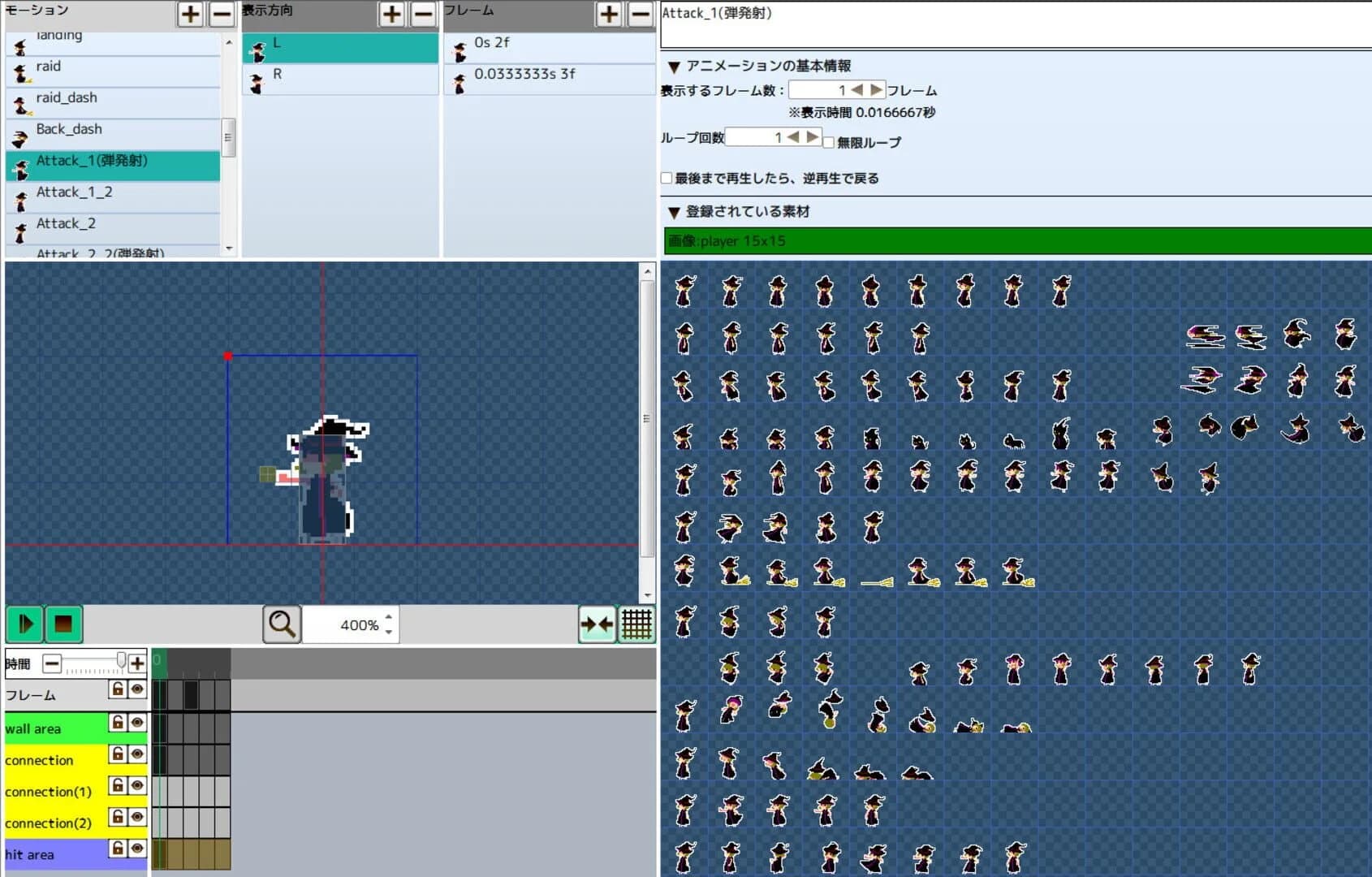Collapse the アニメーションの基本情報 section
This screenshot has height=877, width=1372.
point(674,67)
